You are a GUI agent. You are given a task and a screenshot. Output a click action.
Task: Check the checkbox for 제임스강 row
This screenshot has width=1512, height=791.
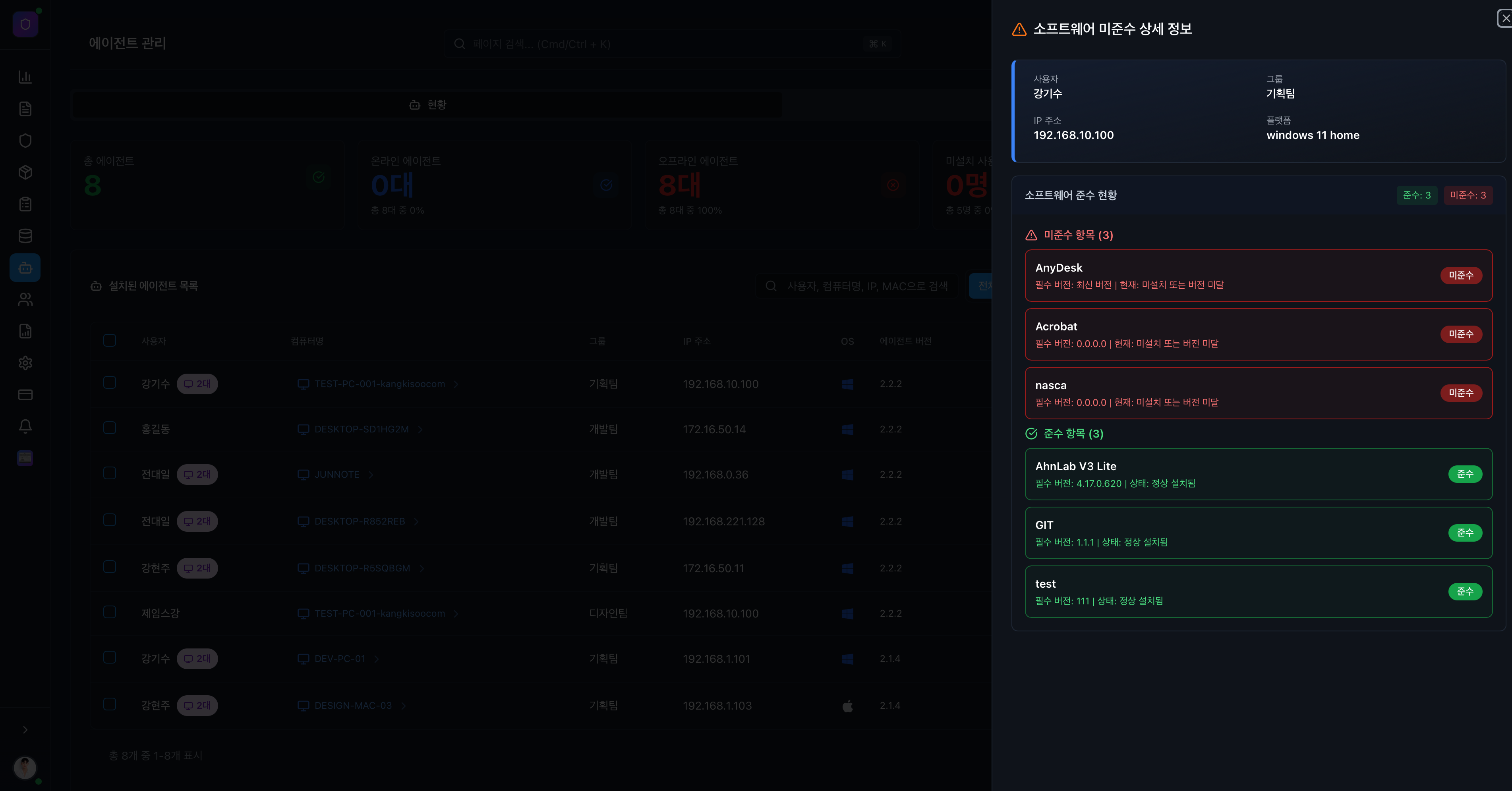tap(110, 612)
